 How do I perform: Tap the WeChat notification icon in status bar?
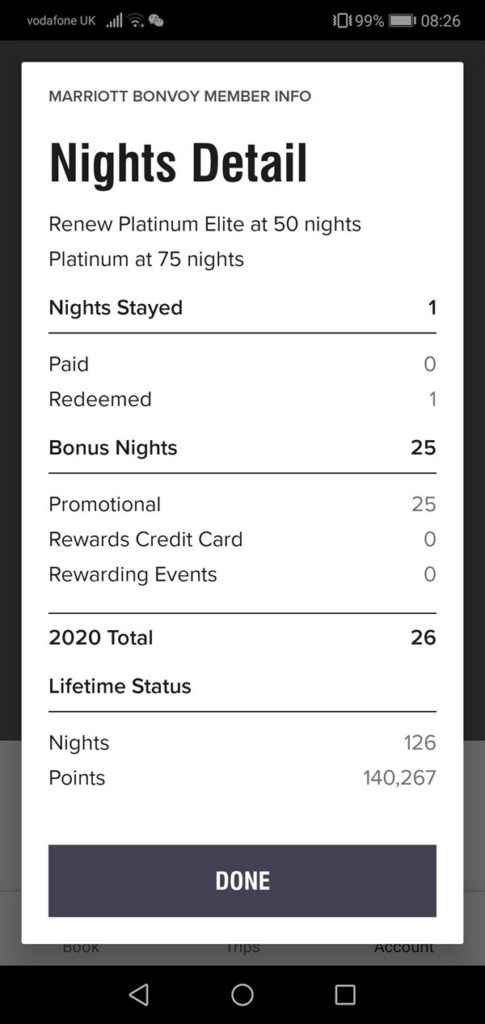tap(155, 21)
